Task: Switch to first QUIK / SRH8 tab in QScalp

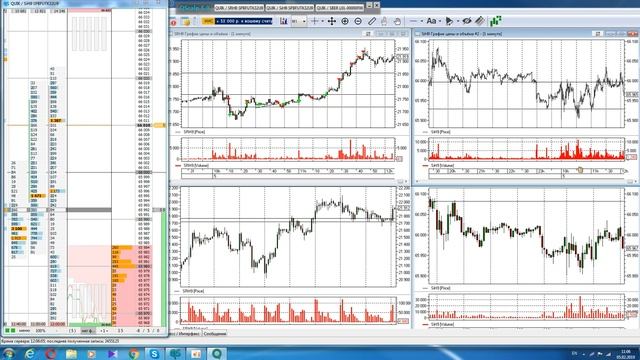Action: pyautogui.click(x=239, y=8)
